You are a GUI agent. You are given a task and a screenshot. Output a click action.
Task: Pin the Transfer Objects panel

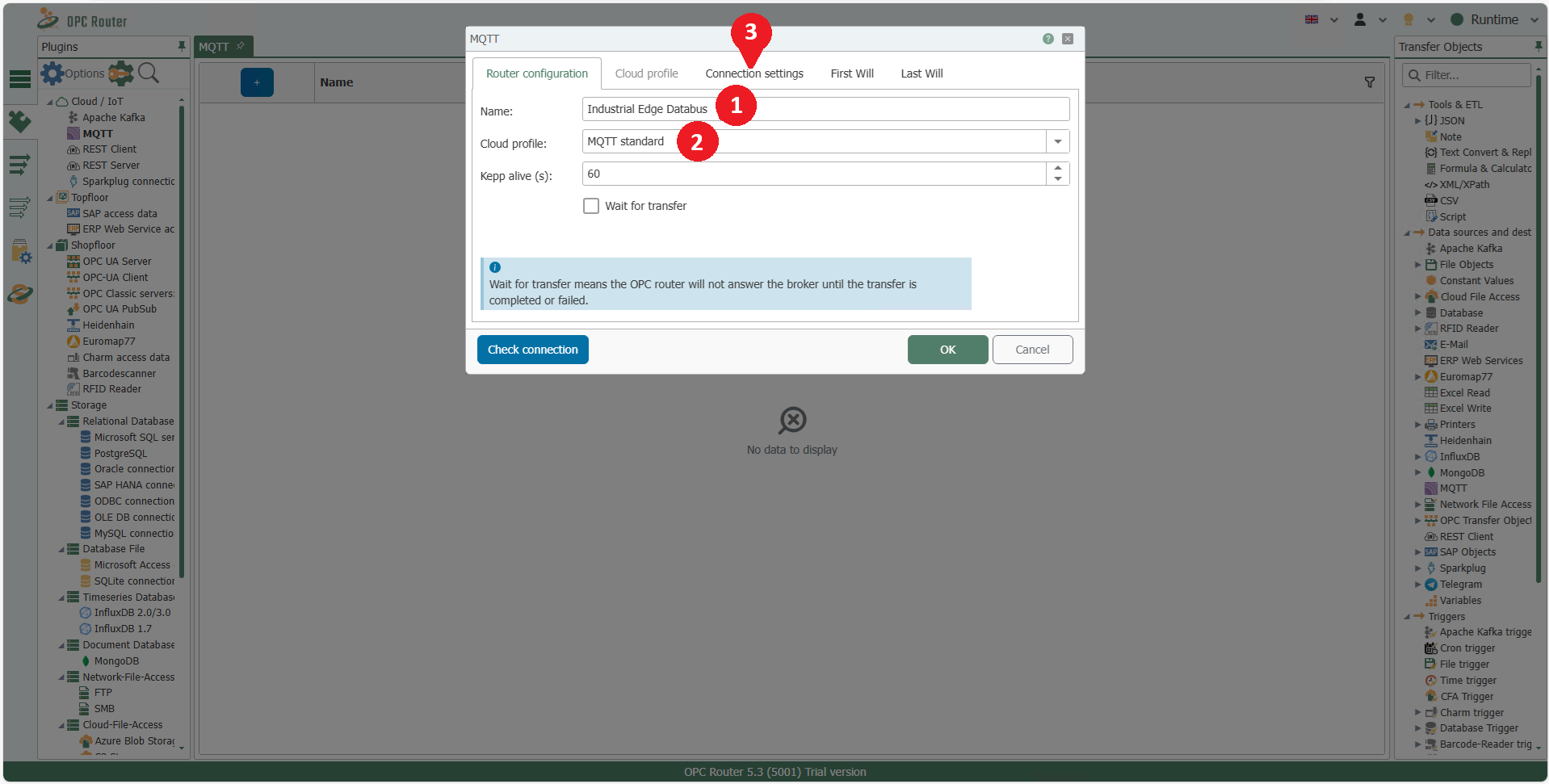point(1539,47)
